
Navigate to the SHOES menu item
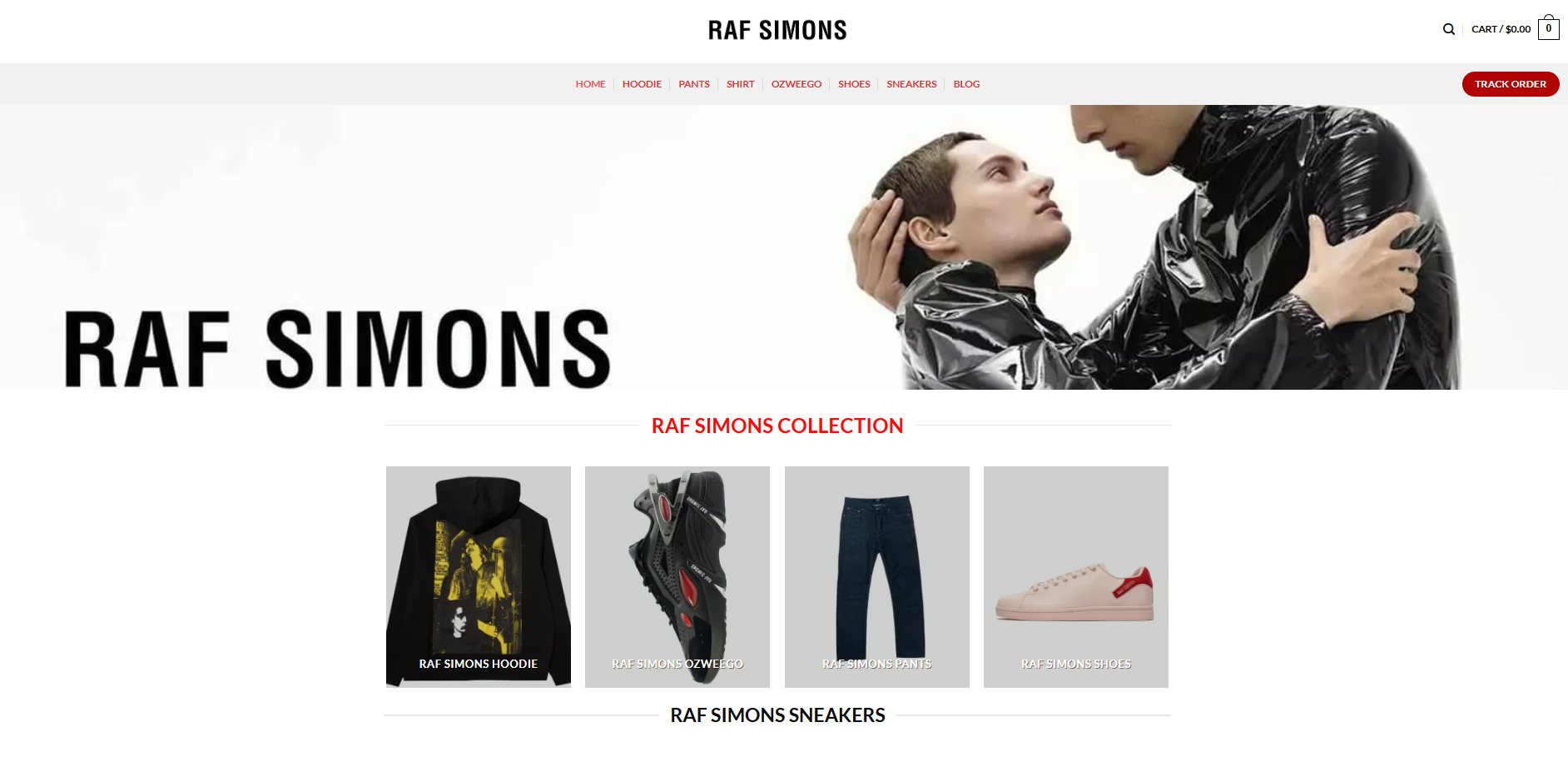[854, 84]
